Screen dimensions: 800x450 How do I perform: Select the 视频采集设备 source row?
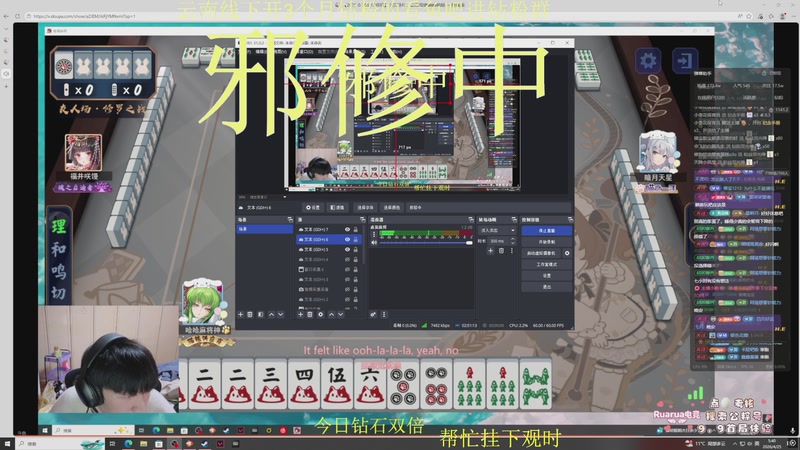coord(330,289)
